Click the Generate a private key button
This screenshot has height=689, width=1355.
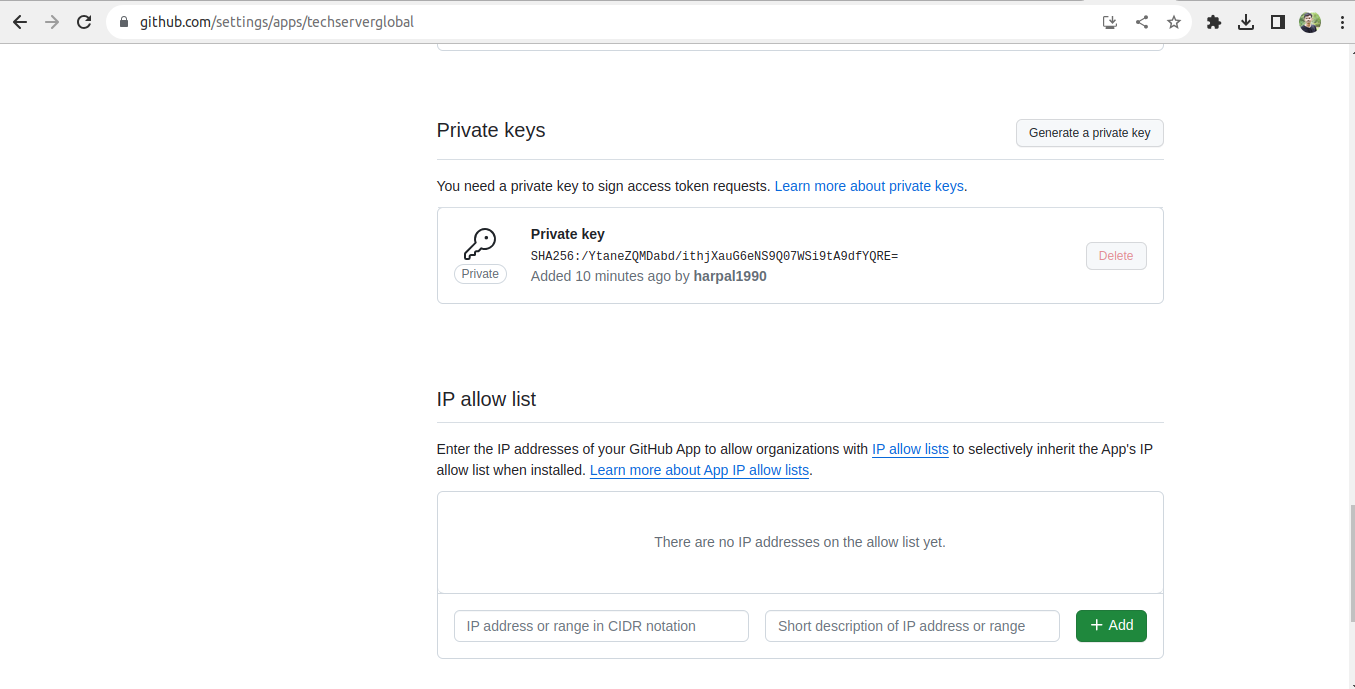(x=1090, y=133)
